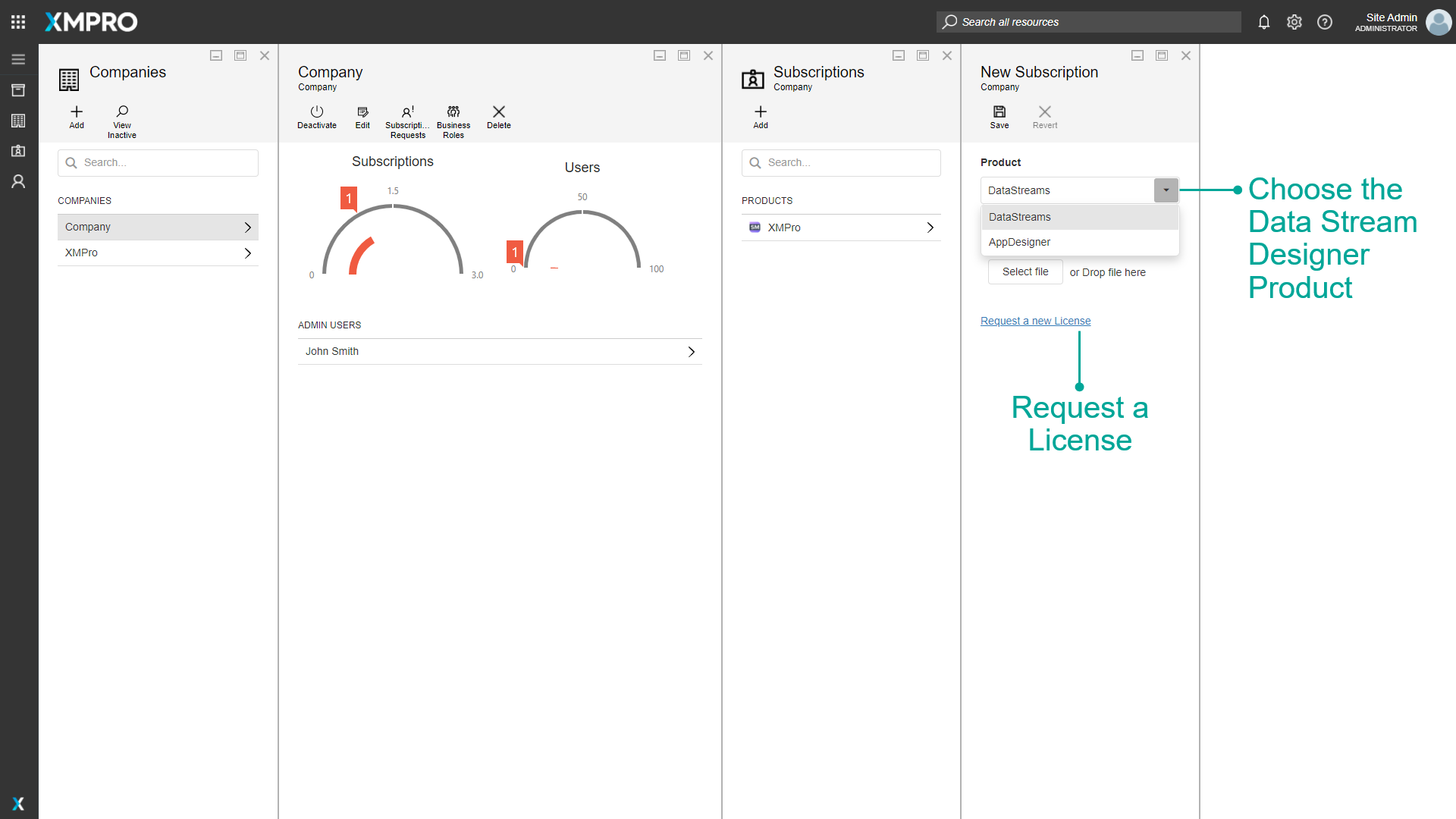1456x819 pixels.
Task: Click the Delete company icon
Action: tap(498, 112)
